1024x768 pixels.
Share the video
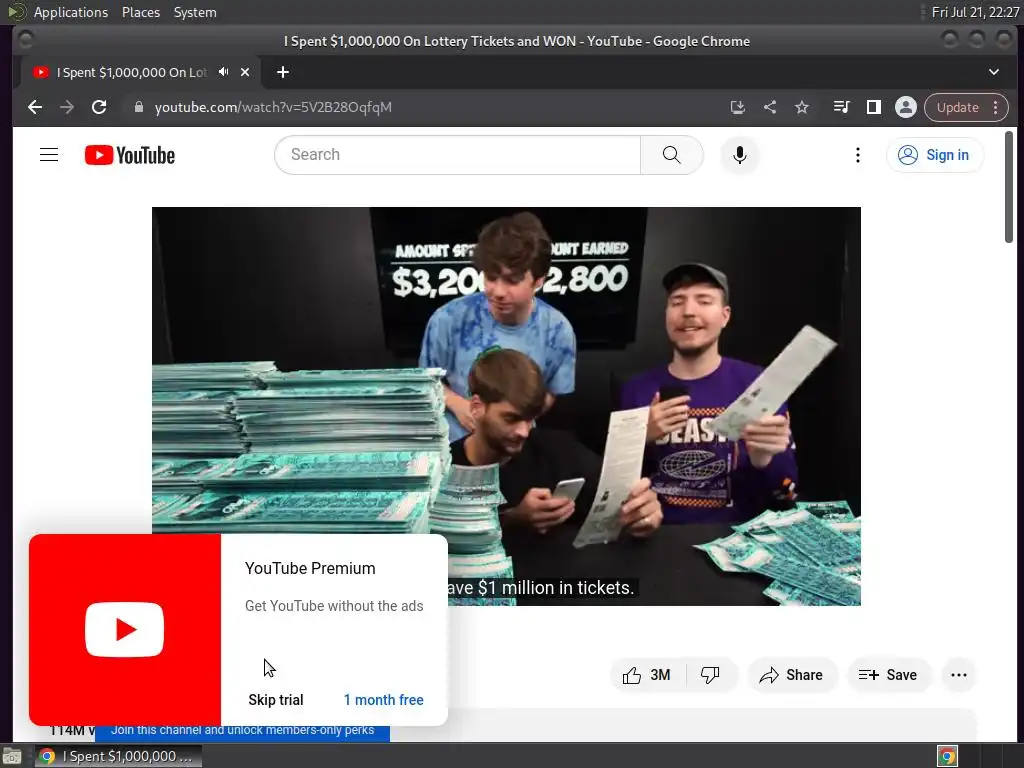(791, 675)
